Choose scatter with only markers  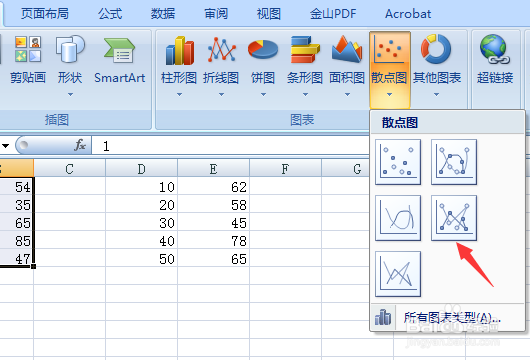tap(398, 162)
